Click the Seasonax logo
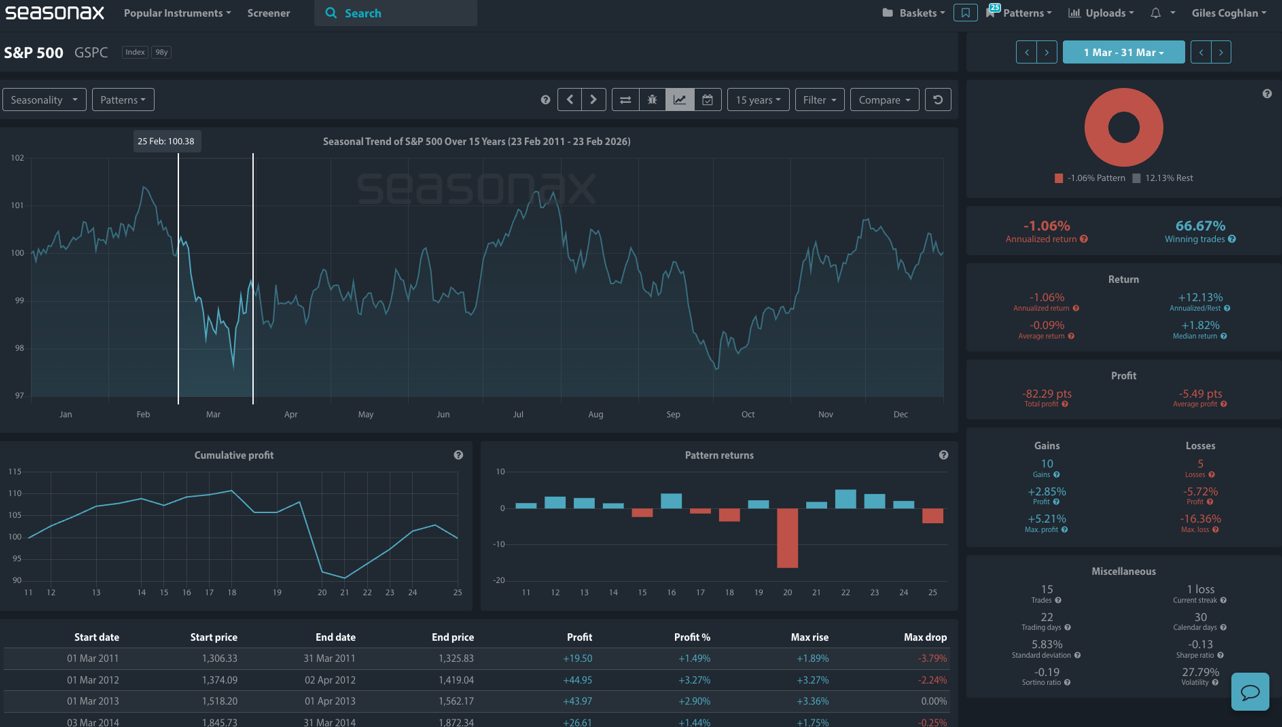Image resolution: width=1282 pixels, height=727 pixels. [x=54, y=13]
